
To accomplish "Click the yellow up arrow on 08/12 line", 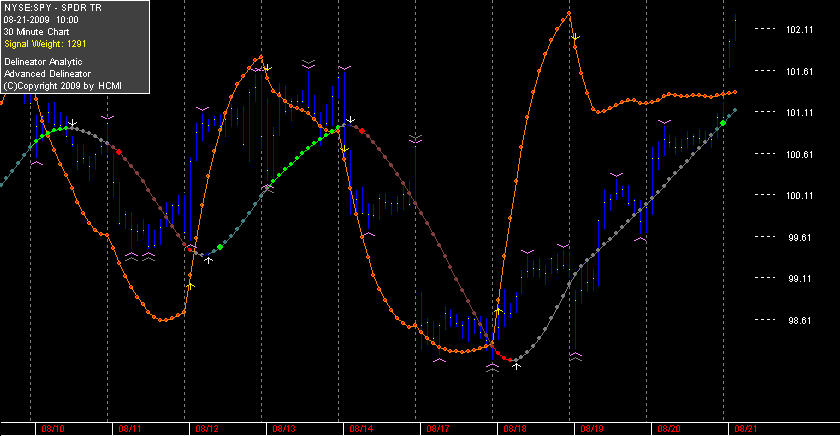I will click(x=190, y=286).
